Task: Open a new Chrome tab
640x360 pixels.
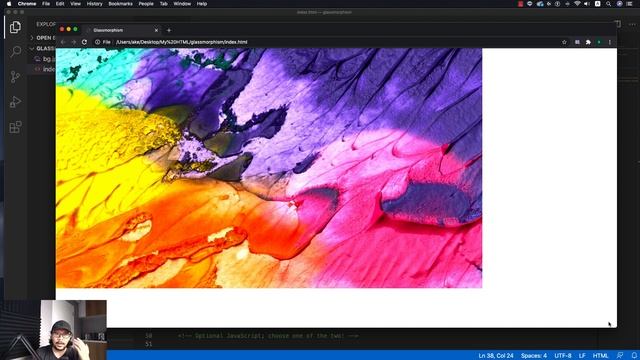Action: 169,30
